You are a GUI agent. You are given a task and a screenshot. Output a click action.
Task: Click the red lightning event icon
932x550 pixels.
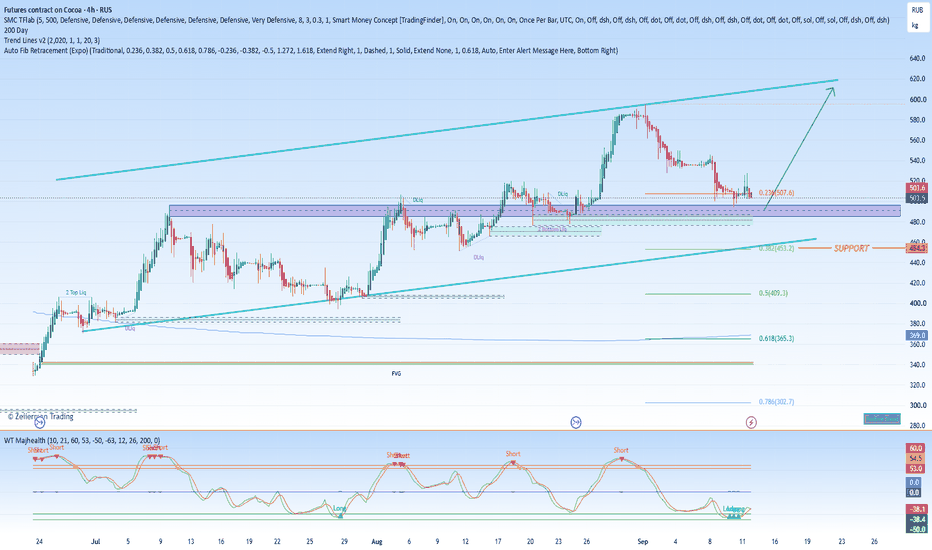(x=751, y=422)
